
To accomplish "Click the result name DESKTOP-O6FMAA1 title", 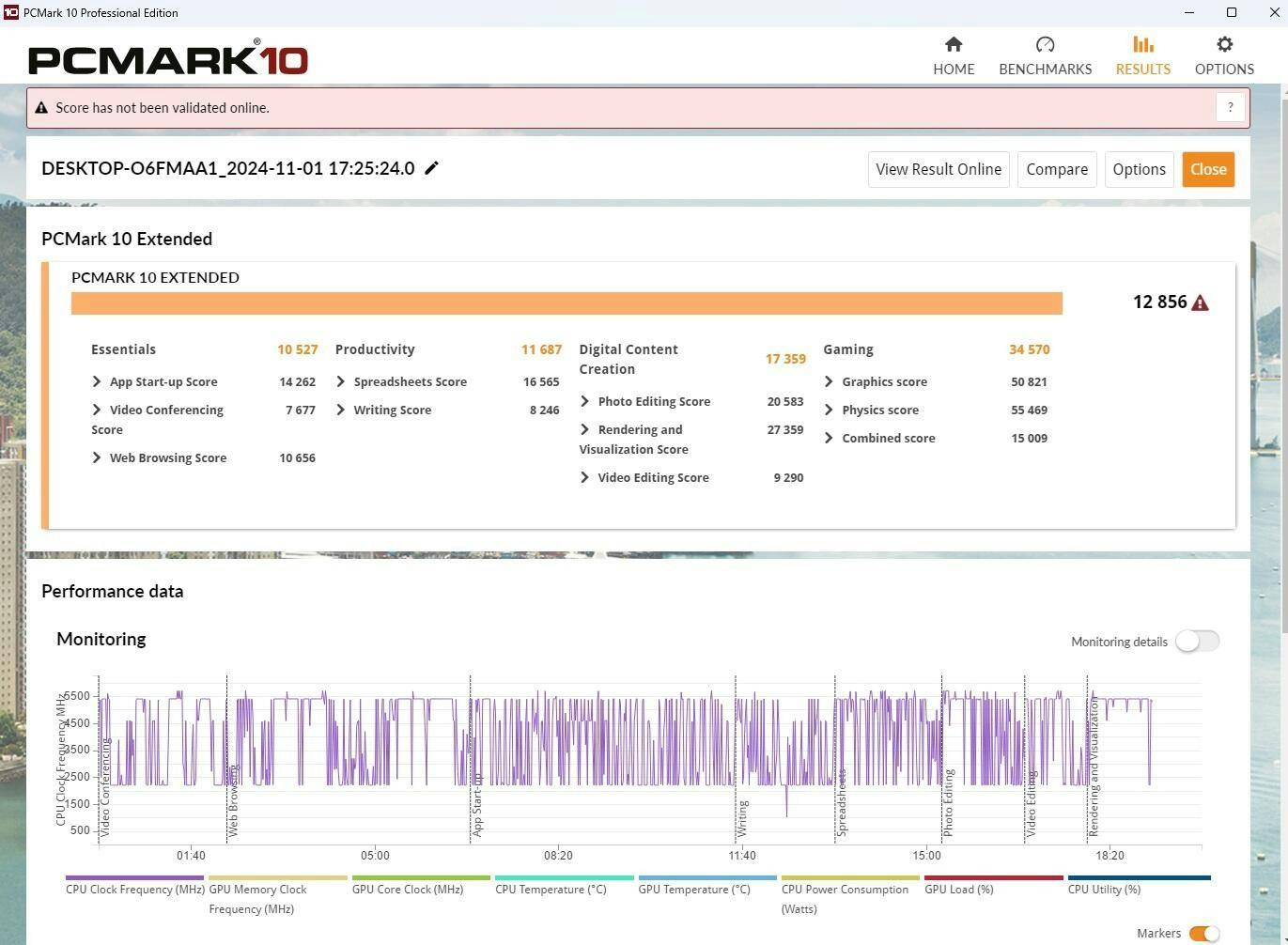I will pos(228,168).
